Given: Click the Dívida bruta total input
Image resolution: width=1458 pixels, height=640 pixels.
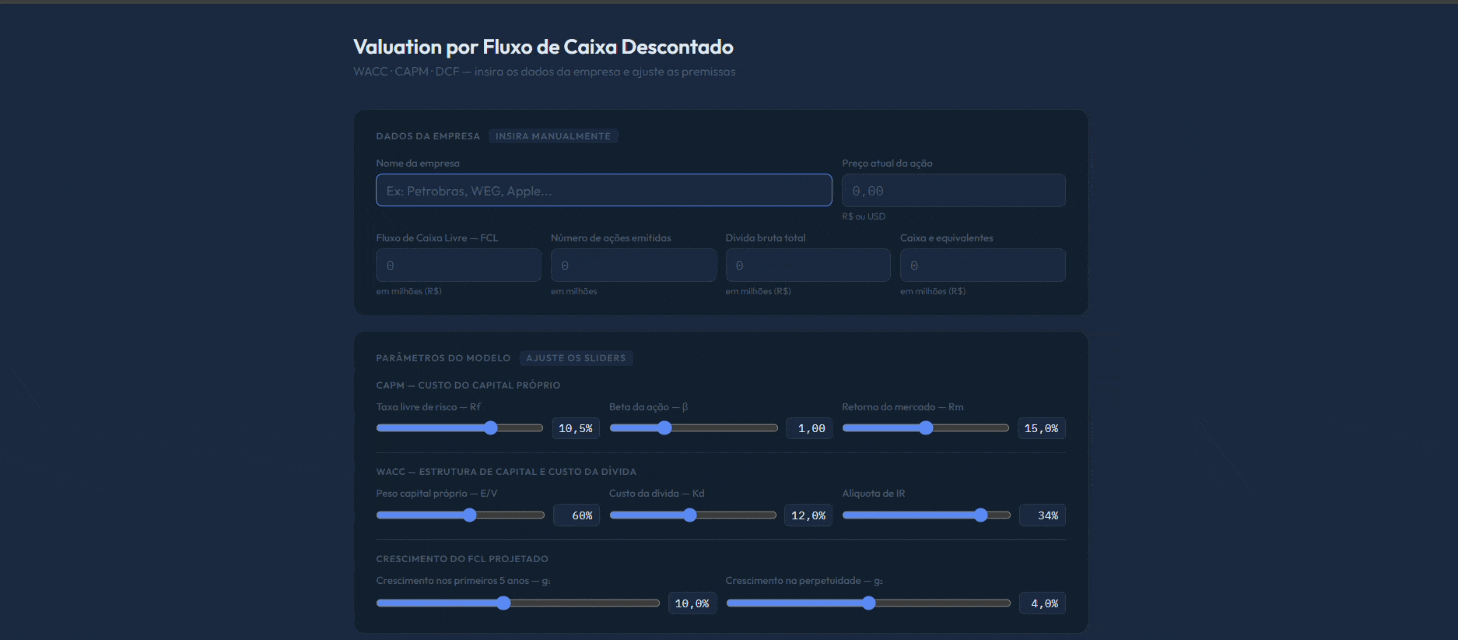Looking at the screenshot, I should 807,265.
